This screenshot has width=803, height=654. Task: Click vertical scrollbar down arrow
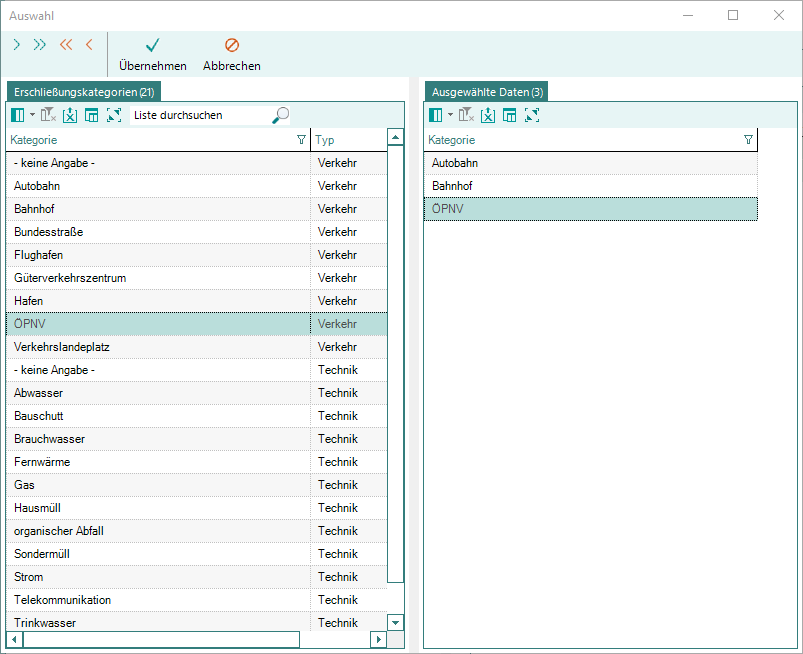click(x=395, y=623)
